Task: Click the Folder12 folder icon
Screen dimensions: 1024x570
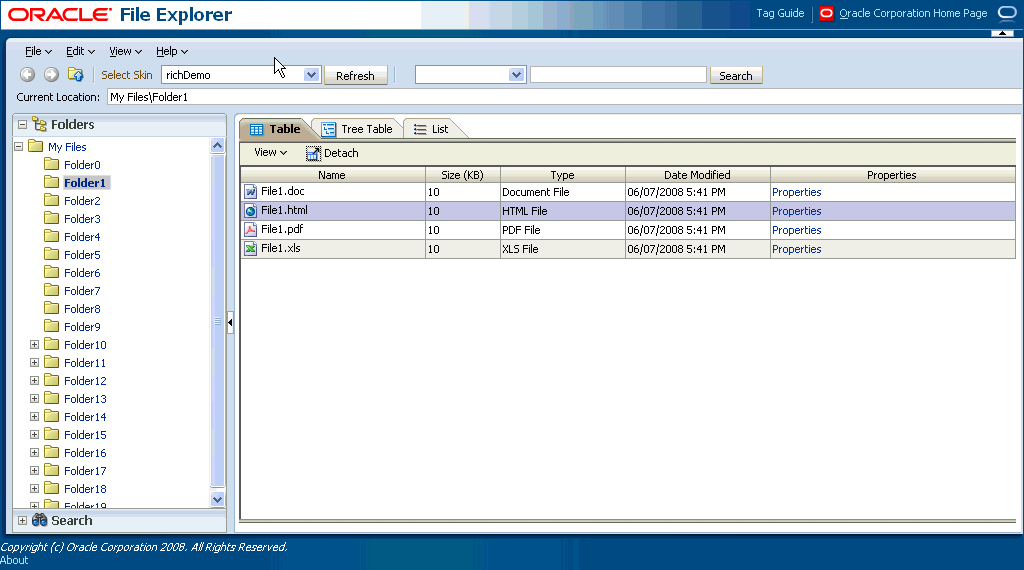Action: (52, 380)
